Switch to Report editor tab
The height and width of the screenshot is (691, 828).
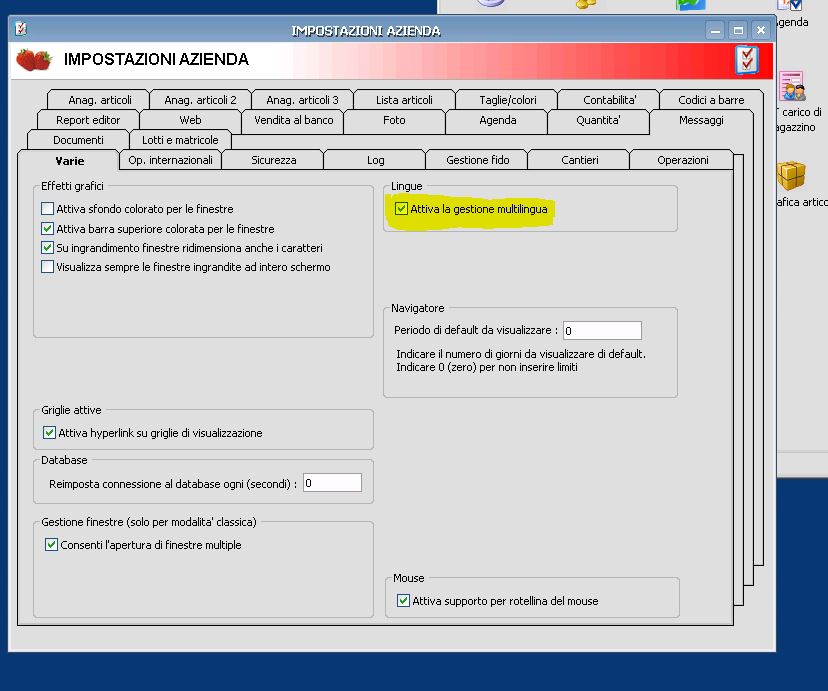click(88, 120)
